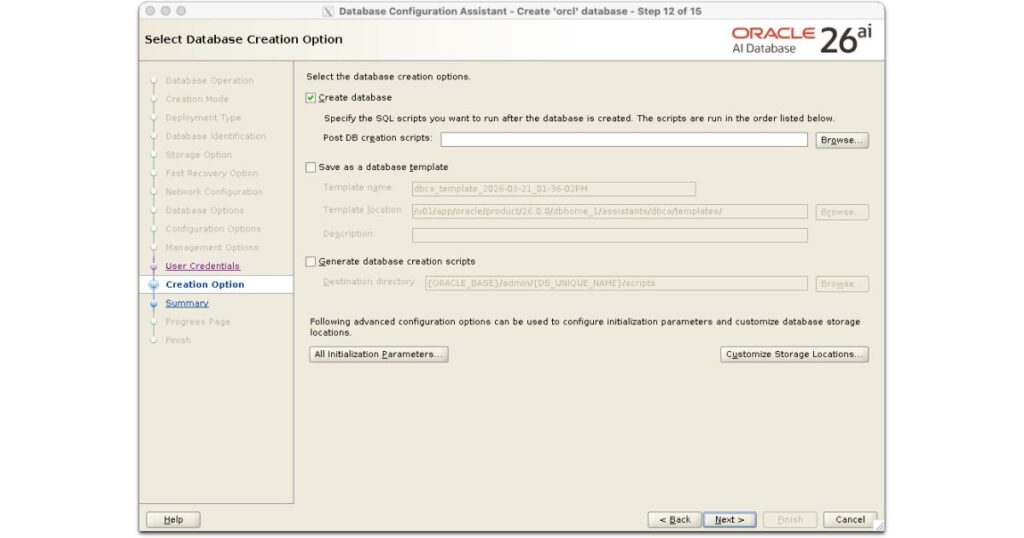Viewport: 1024px width, 538px height.
Task: Click 'Database Identification' step text
Action: [216, 136]
